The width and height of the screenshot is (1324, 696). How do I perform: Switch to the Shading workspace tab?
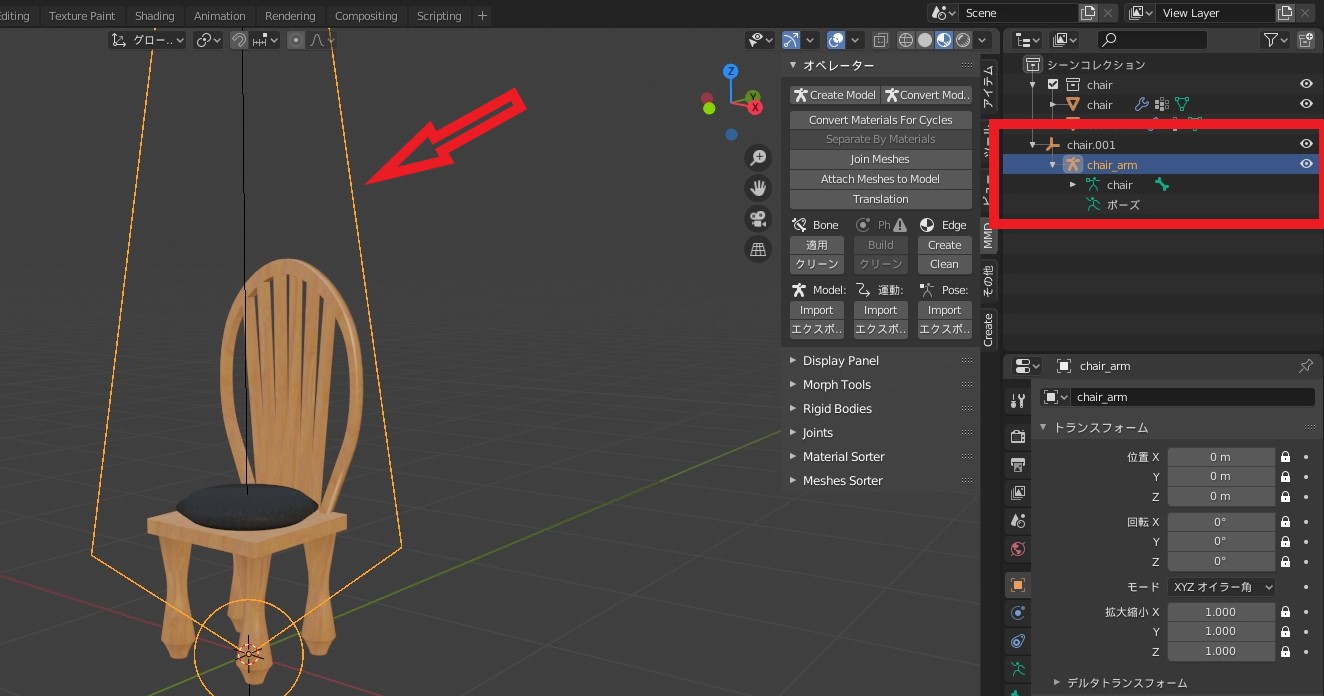pyautogui.click(x=154, y=15)
